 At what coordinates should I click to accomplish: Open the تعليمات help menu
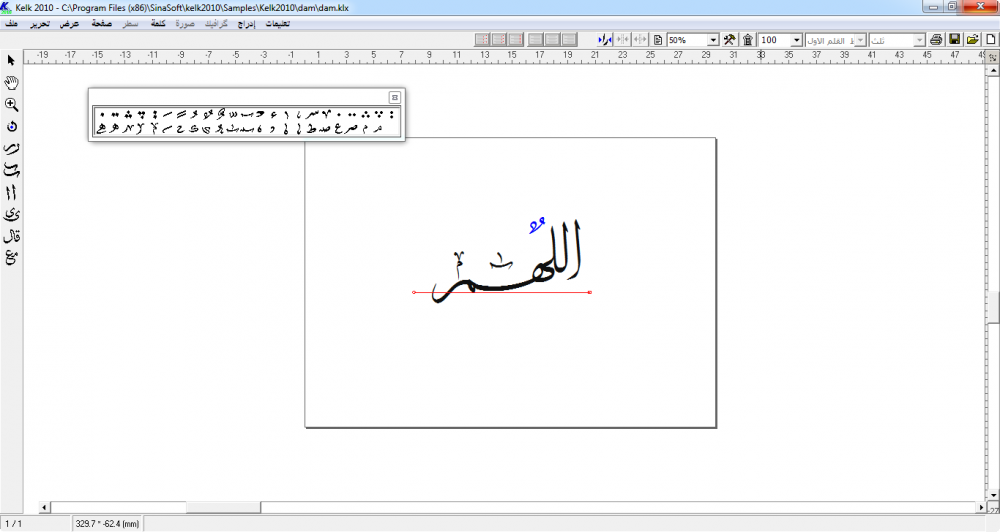coord(276,23)
